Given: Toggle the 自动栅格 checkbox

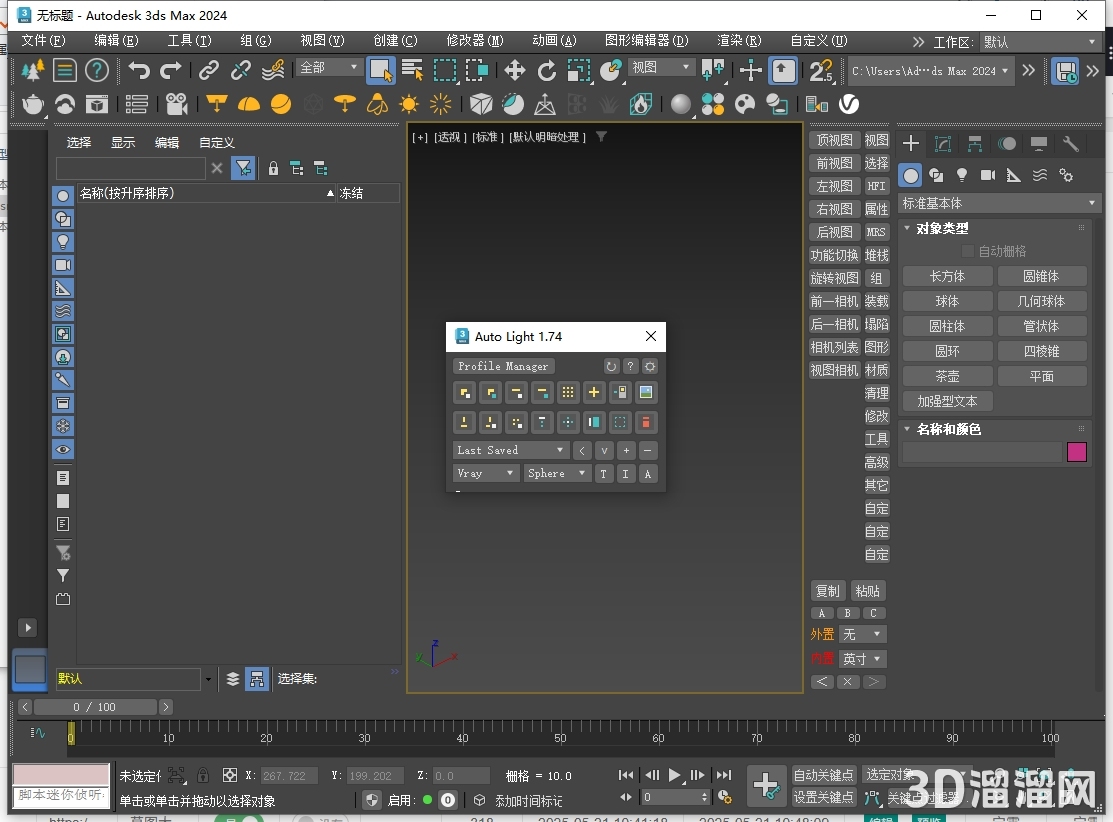Looking at the screenshot, I should coord(967,251).
